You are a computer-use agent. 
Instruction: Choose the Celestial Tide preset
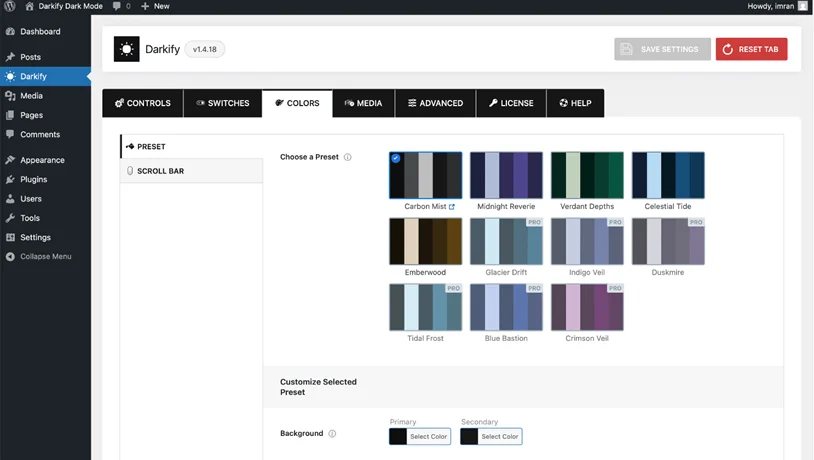(668, 175)
